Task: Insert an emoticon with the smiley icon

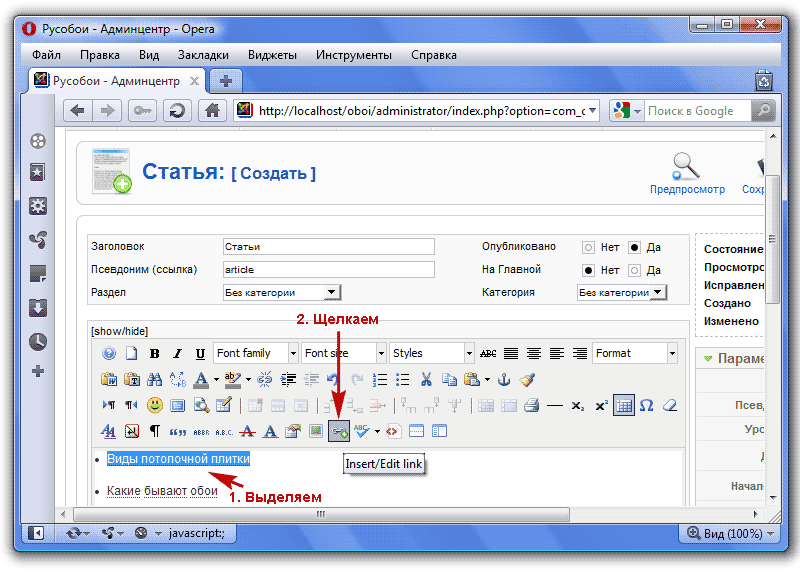Action: (x=155, y=406)
